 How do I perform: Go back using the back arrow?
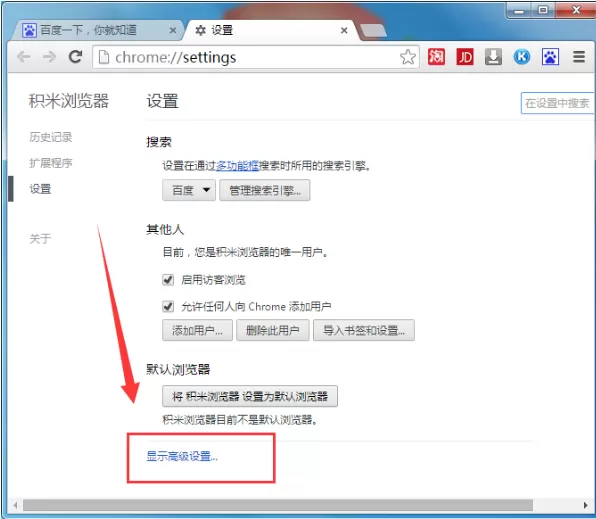[x=24, y=57]
